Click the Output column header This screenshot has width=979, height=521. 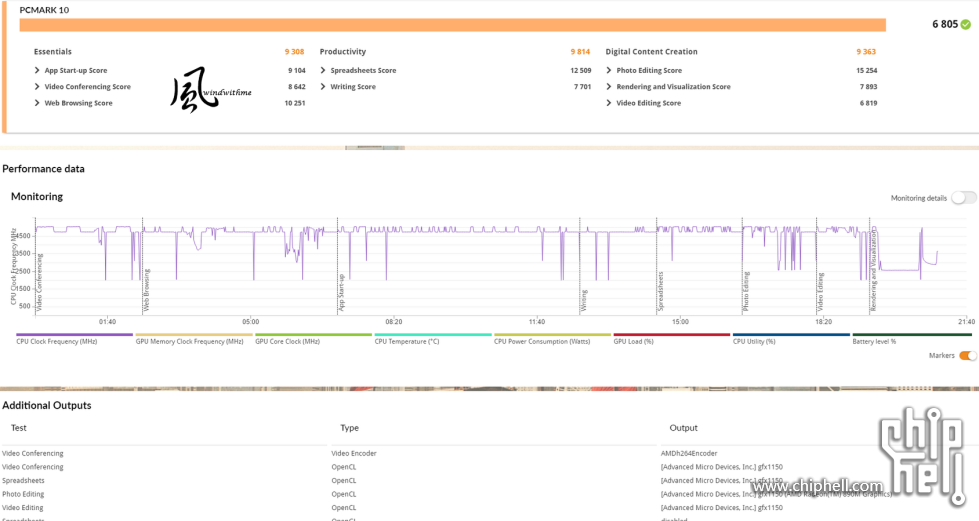coord(683,428)
